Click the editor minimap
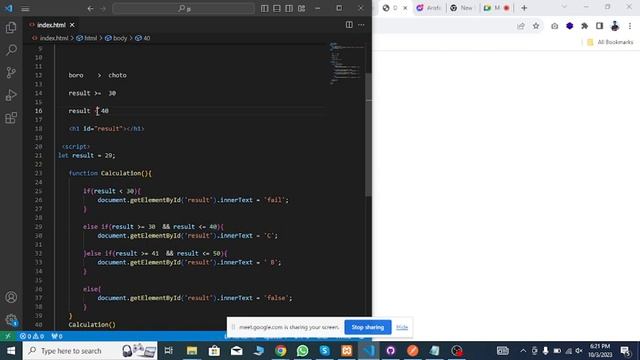The height and width of the screenshot is (360, 640). [346, 63]
